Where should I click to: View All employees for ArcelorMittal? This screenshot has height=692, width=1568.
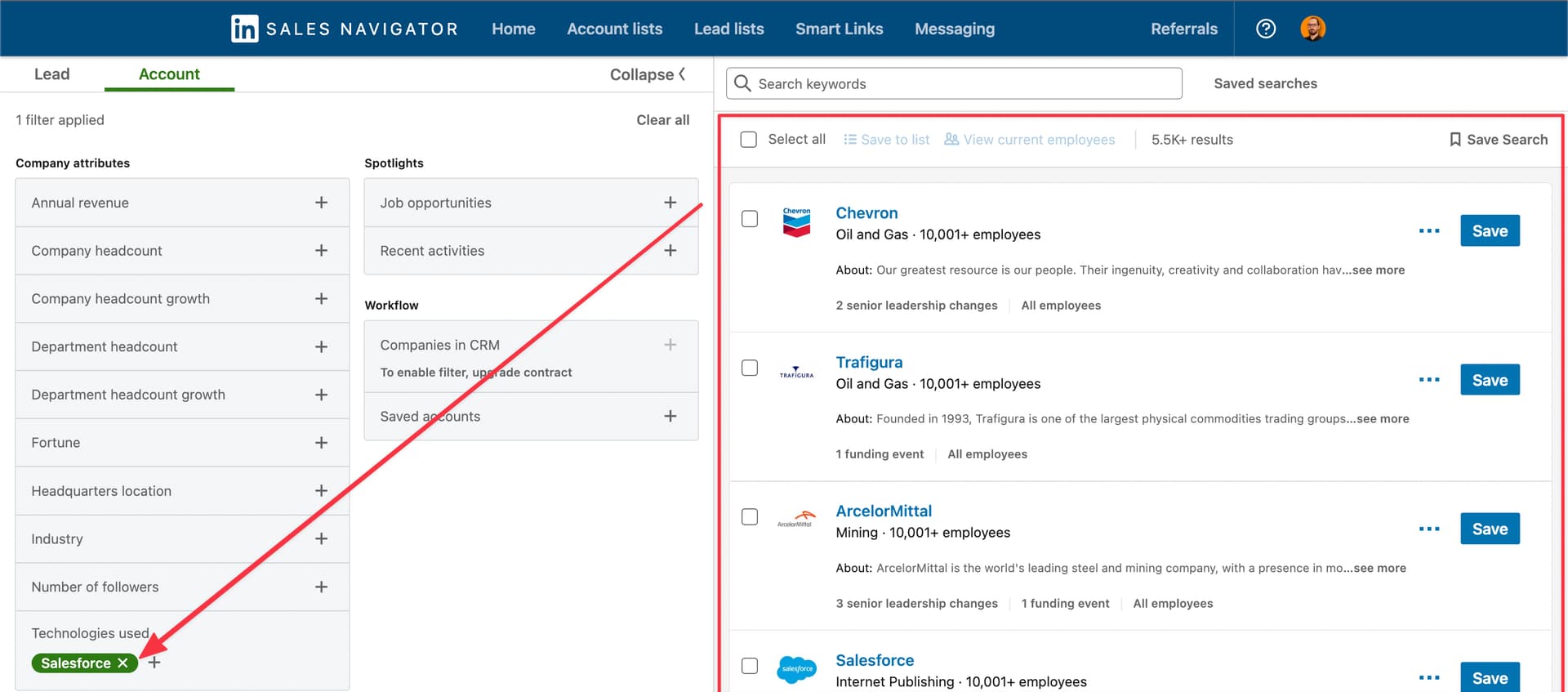pos(1173,604)
